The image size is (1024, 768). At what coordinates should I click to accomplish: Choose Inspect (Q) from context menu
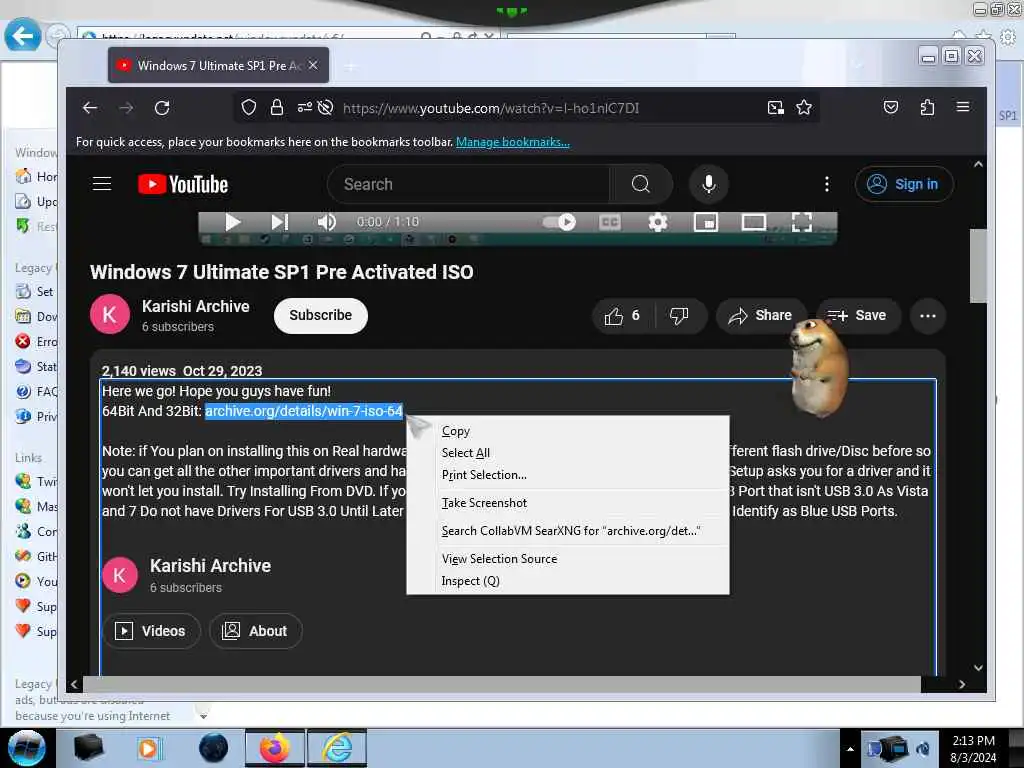pos(568,581)
